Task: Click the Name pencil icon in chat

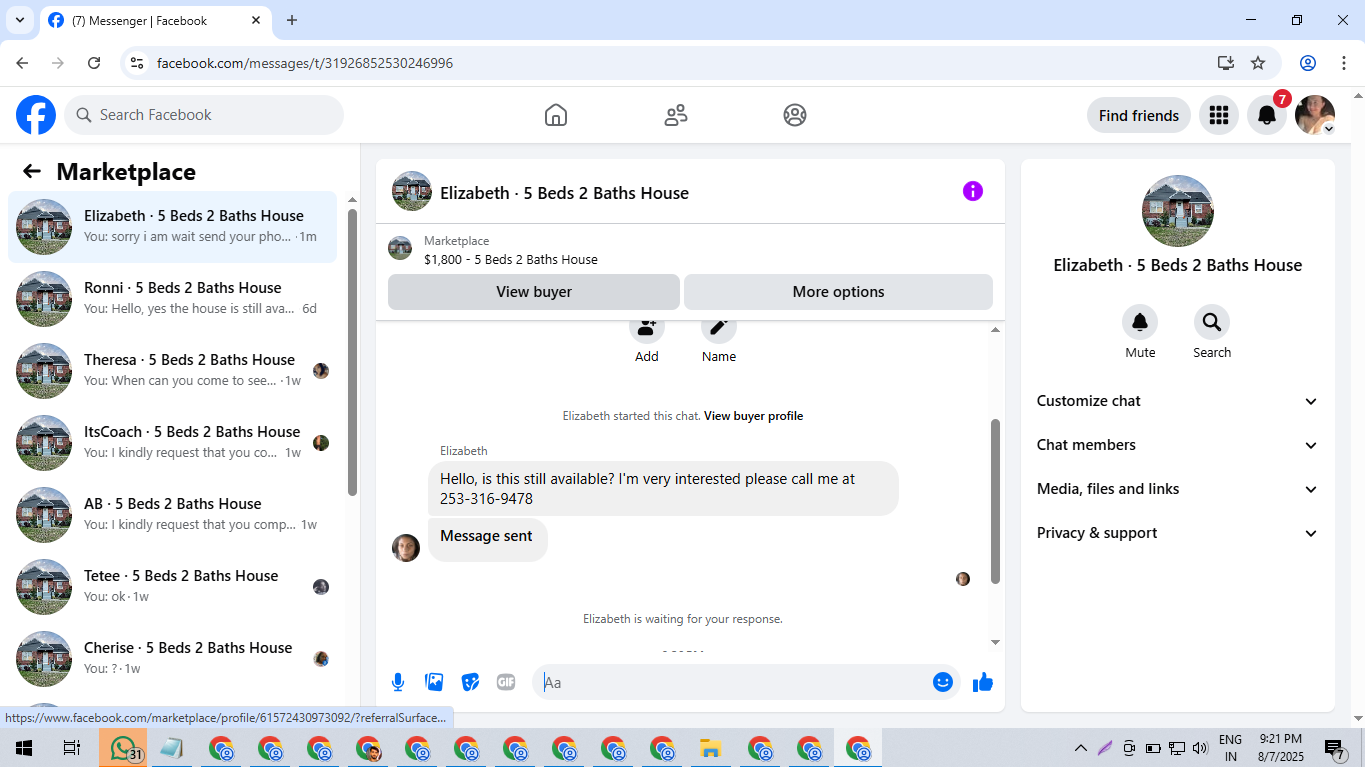Action: click(719, 327)
